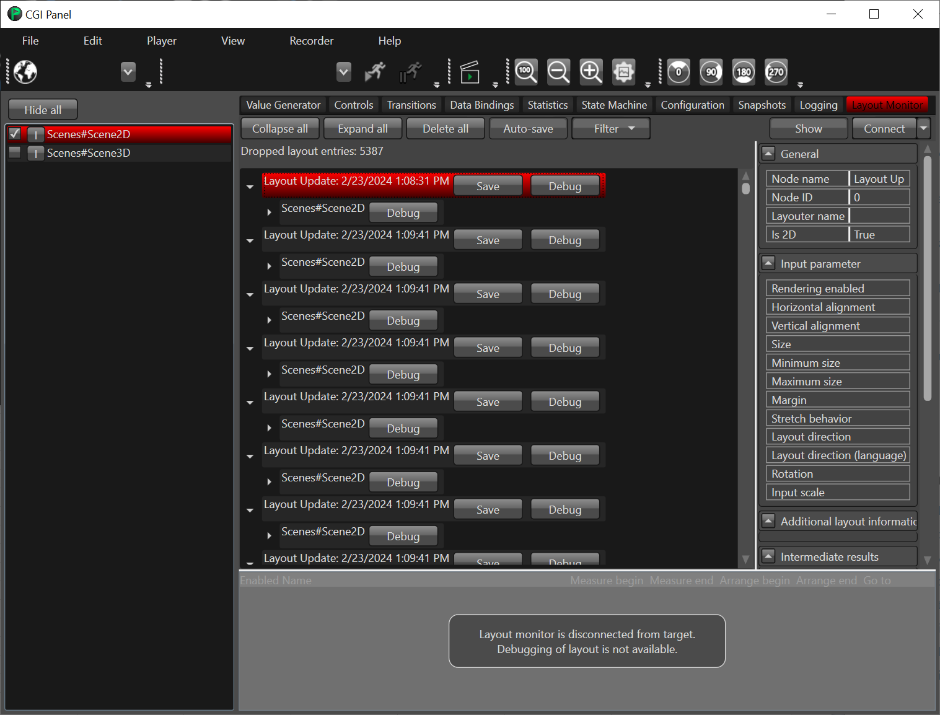This screenshot has width=940, height=716.
Task: Click the zoom out magnifier icon
Action: (558, 71)
